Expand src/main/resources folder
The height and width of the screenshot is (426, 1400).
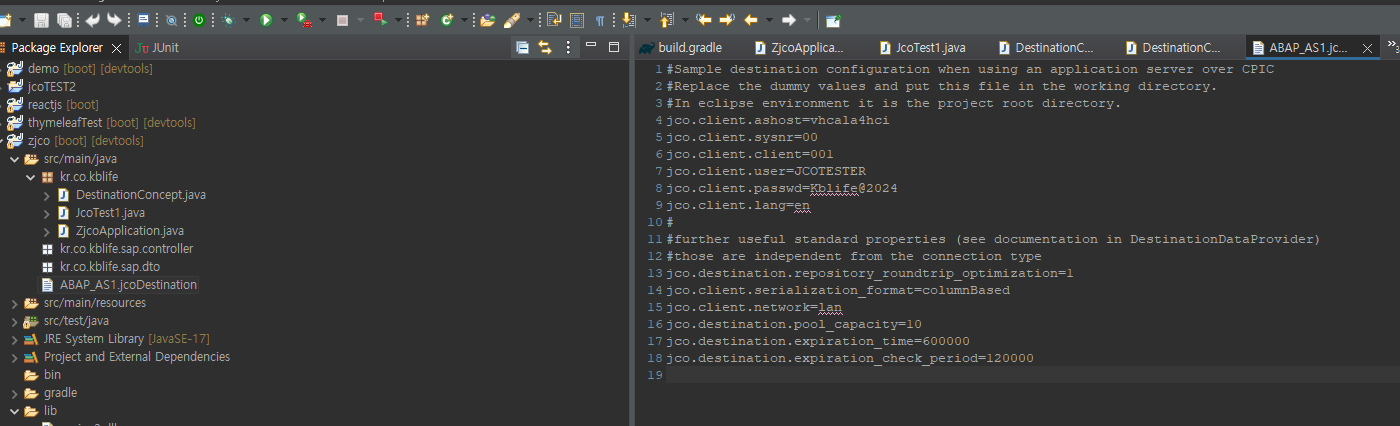click(14, 303)
